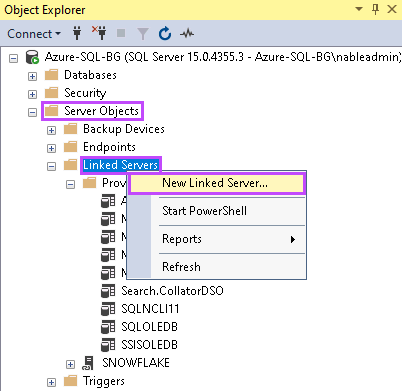Screen dimensions: 402x391
Task: Click the Object Explorer title bar text
Action: [x=45, y=10]
